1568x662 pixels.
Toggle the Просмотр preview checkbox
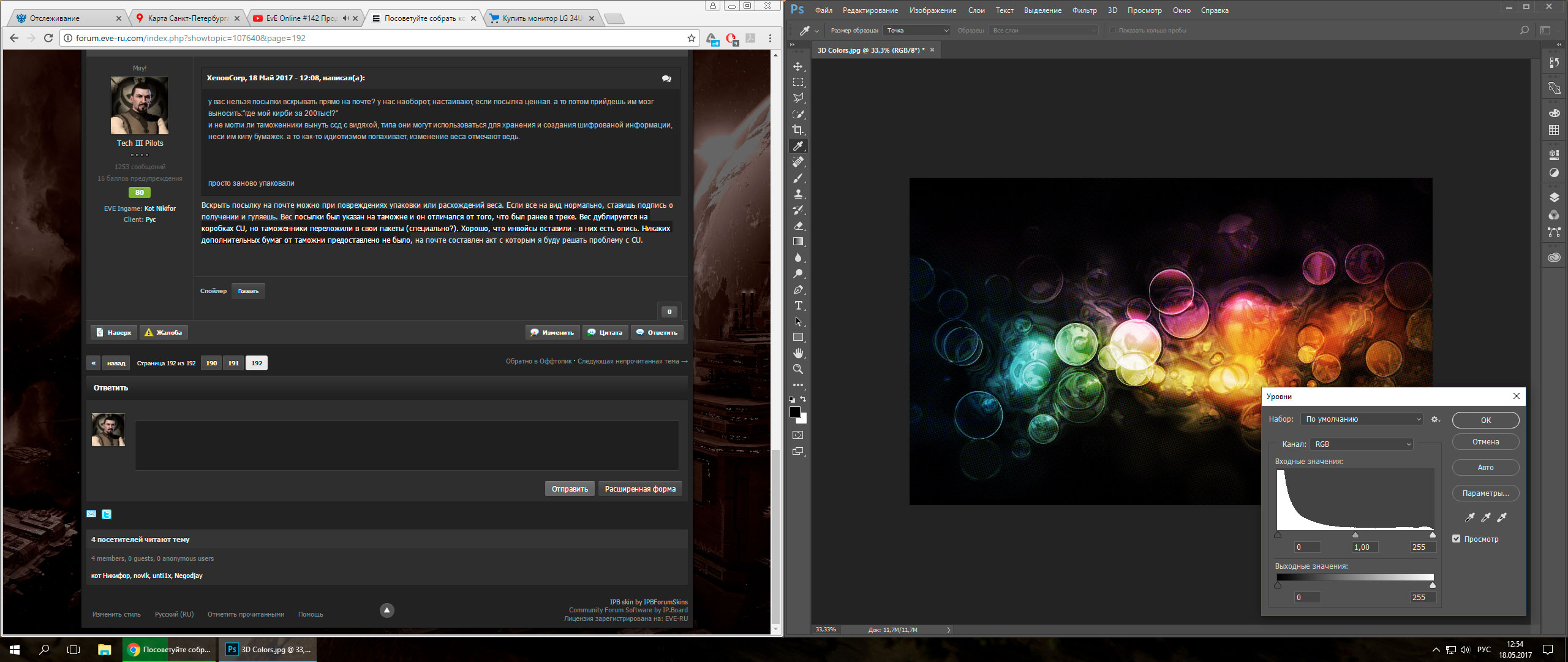coord(1457,539)
